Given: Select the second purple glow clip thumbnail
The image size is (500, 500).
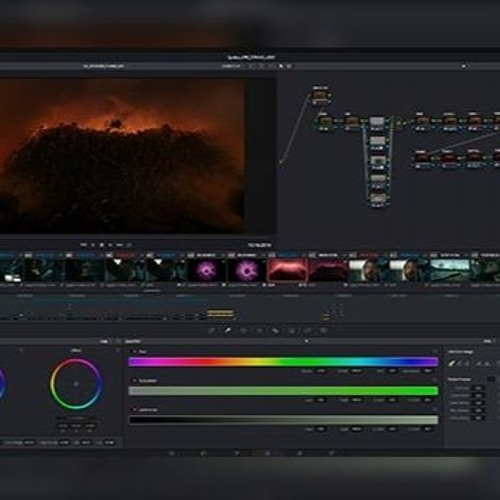Looking at the screenshot, I should [247, 270].
